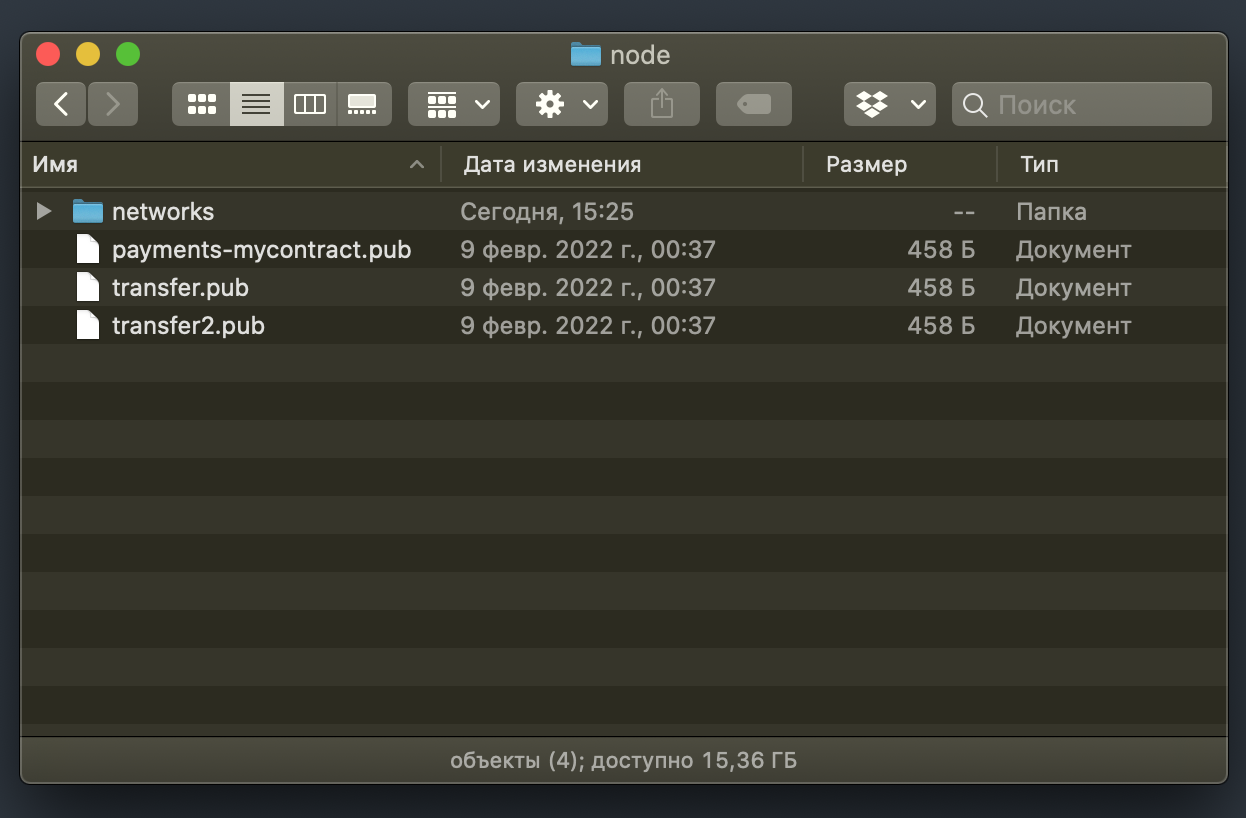The height and width of the screenshot is (818, 1246).
Task: Switch to column view mode
Action: (x=310, y=104)
